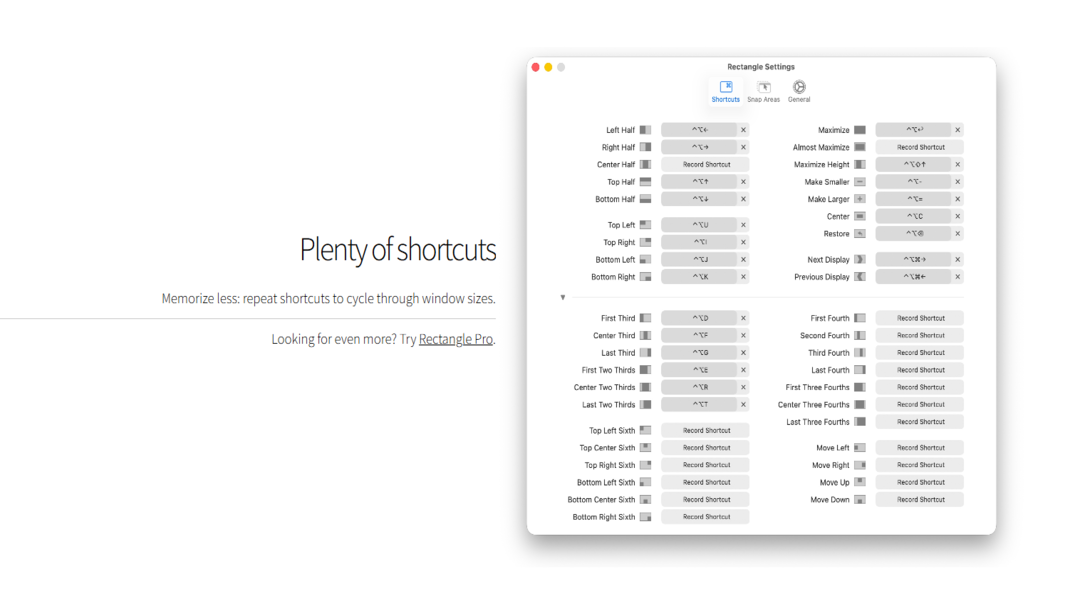The image size is (1080, 600).
Task: Click the Top Right quadrant icon
Action: [x=645, y=242]
